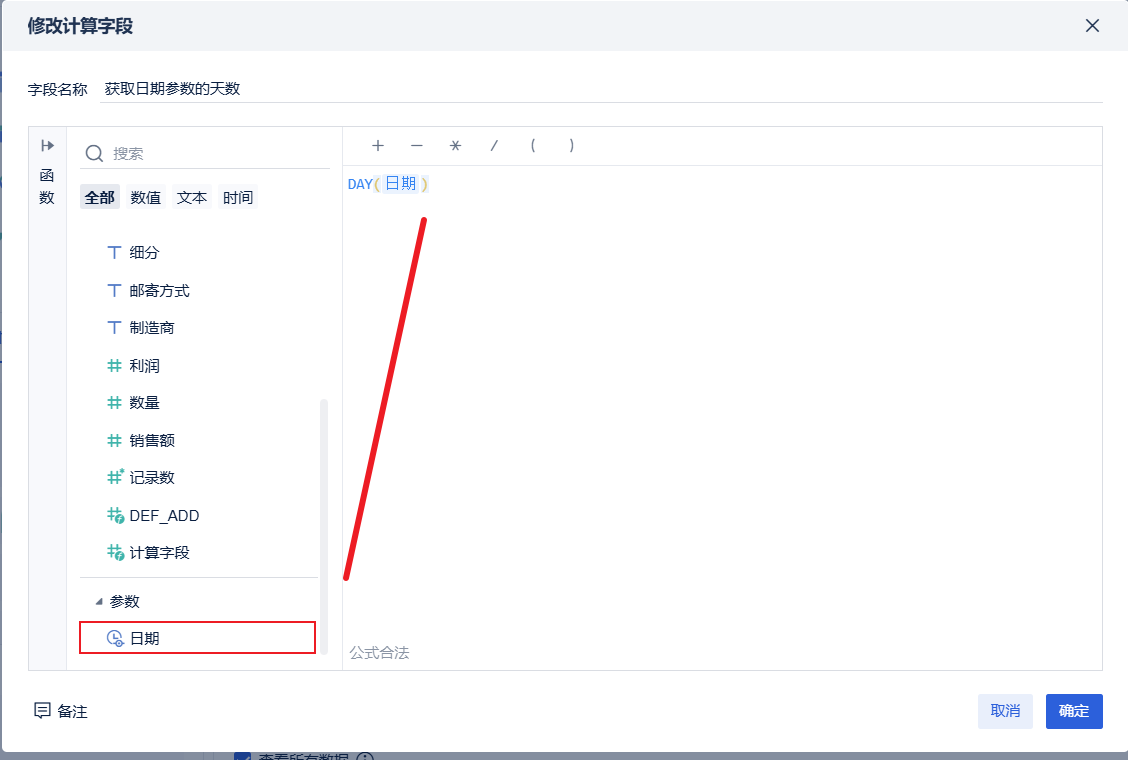This screenshot has height=760, width=1128.
Task: Click the 备注 comment icon
Action: click(x=42, y=711)
